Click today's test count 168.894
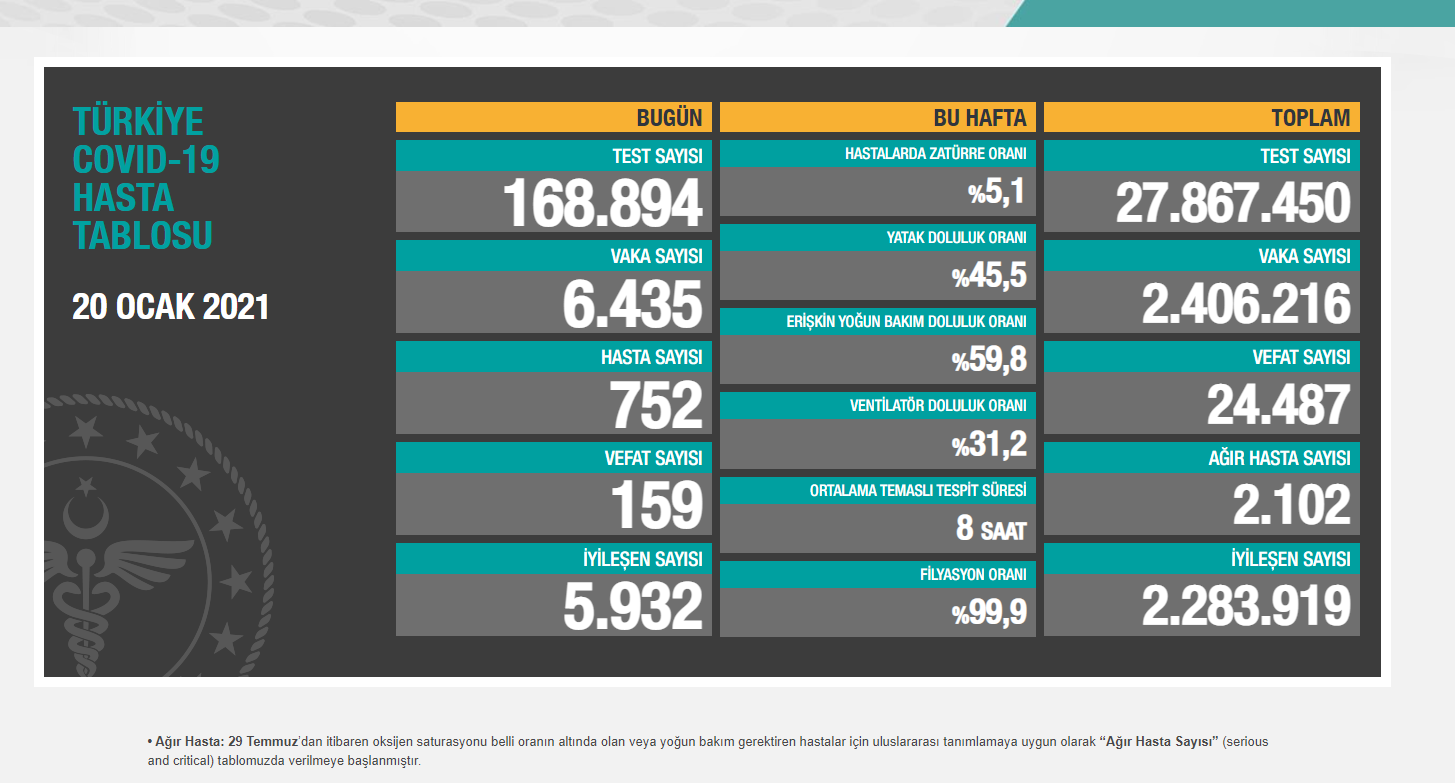 point(602,203)
